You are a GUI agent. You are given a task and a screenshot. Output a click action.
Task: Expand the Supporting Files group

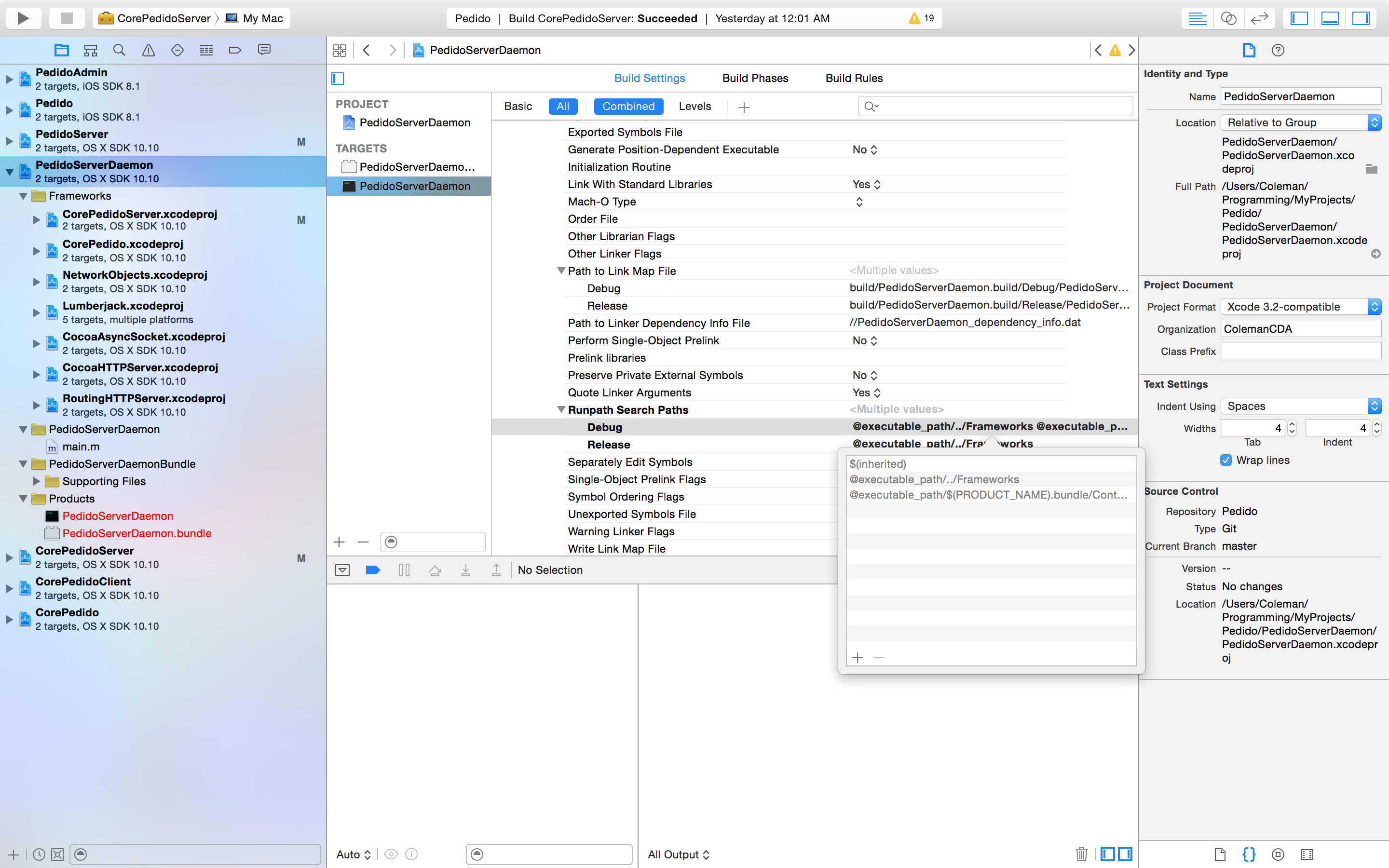pos(36,481)
